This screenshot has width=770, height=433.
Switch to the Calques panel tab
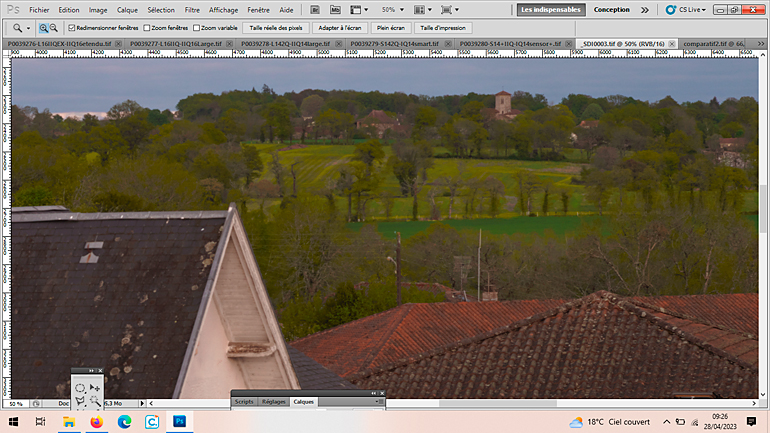click(303, 402)
